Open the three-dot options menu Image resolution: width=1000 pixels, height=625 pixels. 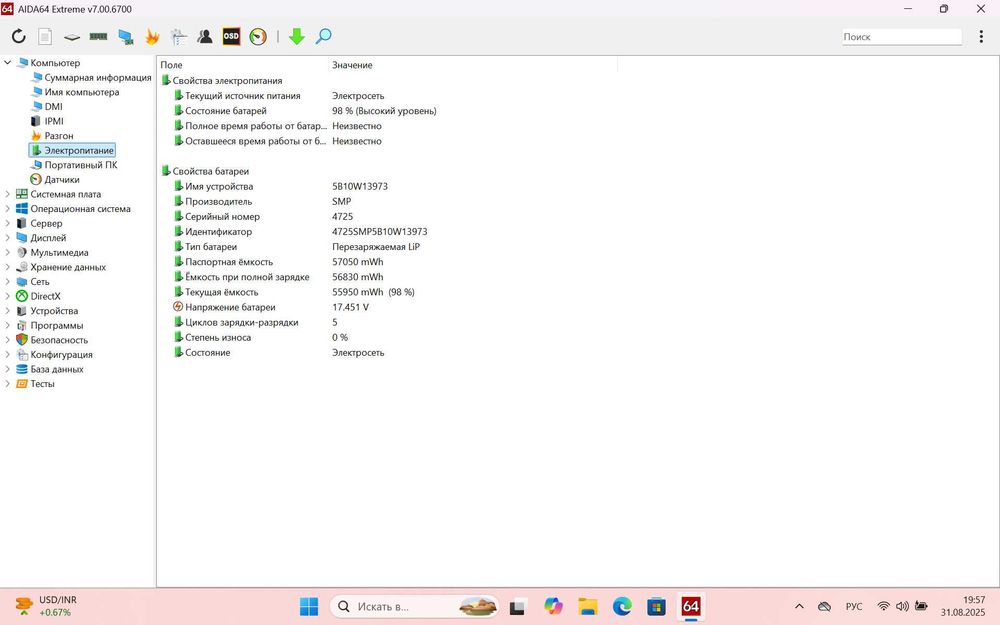pyautogui.click(x=981, y=36)
